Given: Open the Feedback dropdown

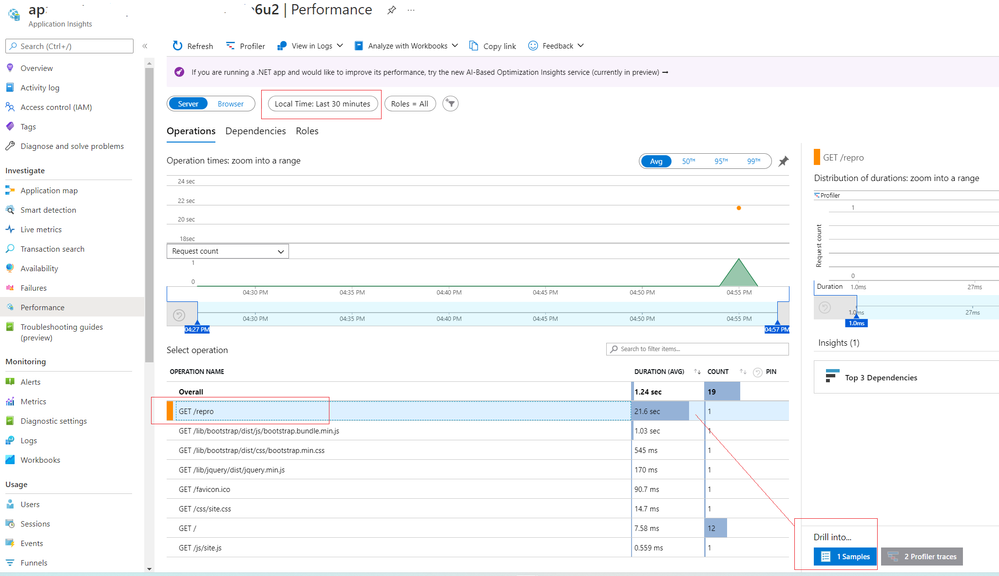Looking at the screenshot, I should (x=556, y=46).
